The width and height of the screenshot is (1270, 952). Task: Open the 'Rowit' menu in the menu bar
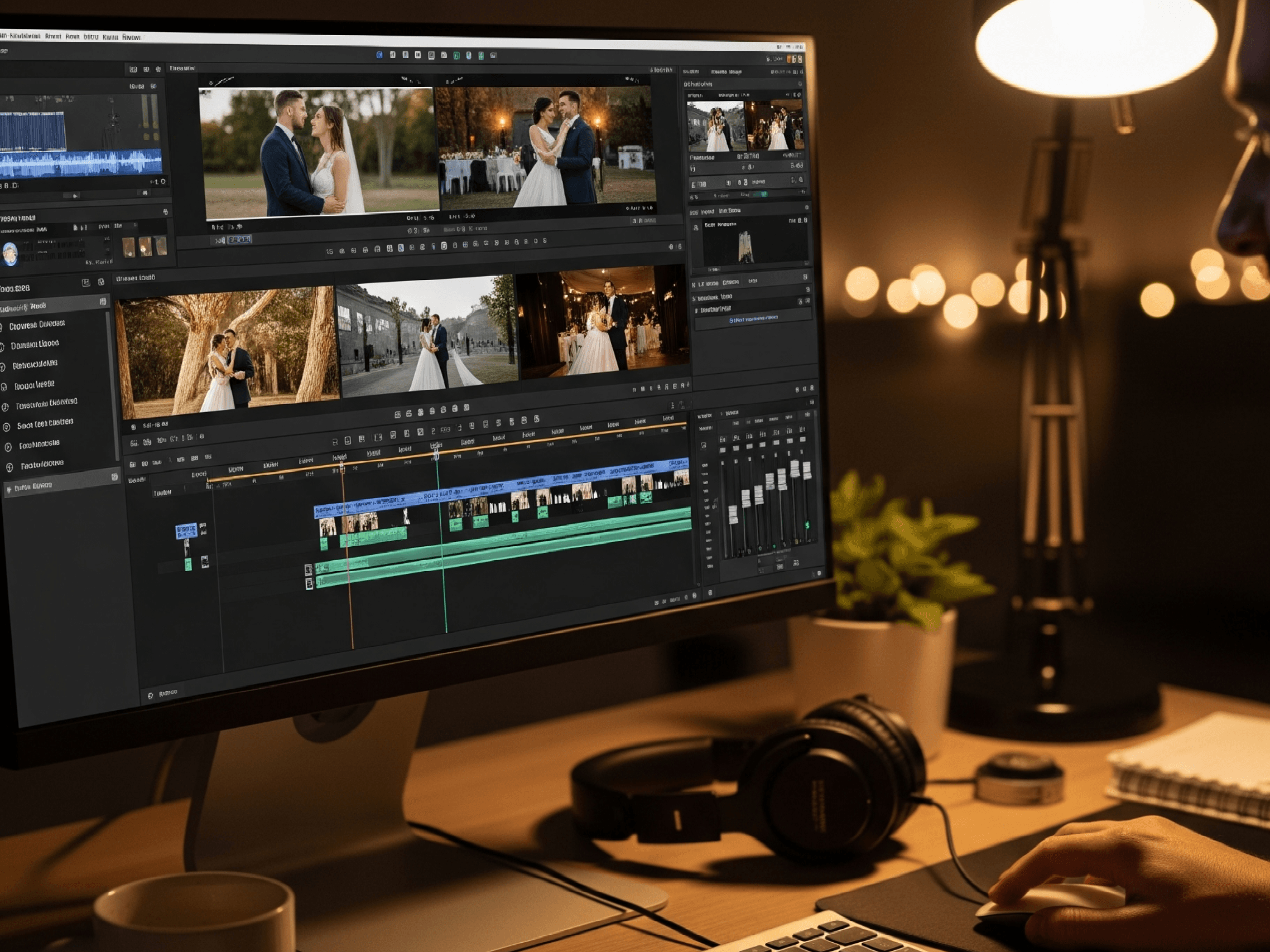[73, 36]
